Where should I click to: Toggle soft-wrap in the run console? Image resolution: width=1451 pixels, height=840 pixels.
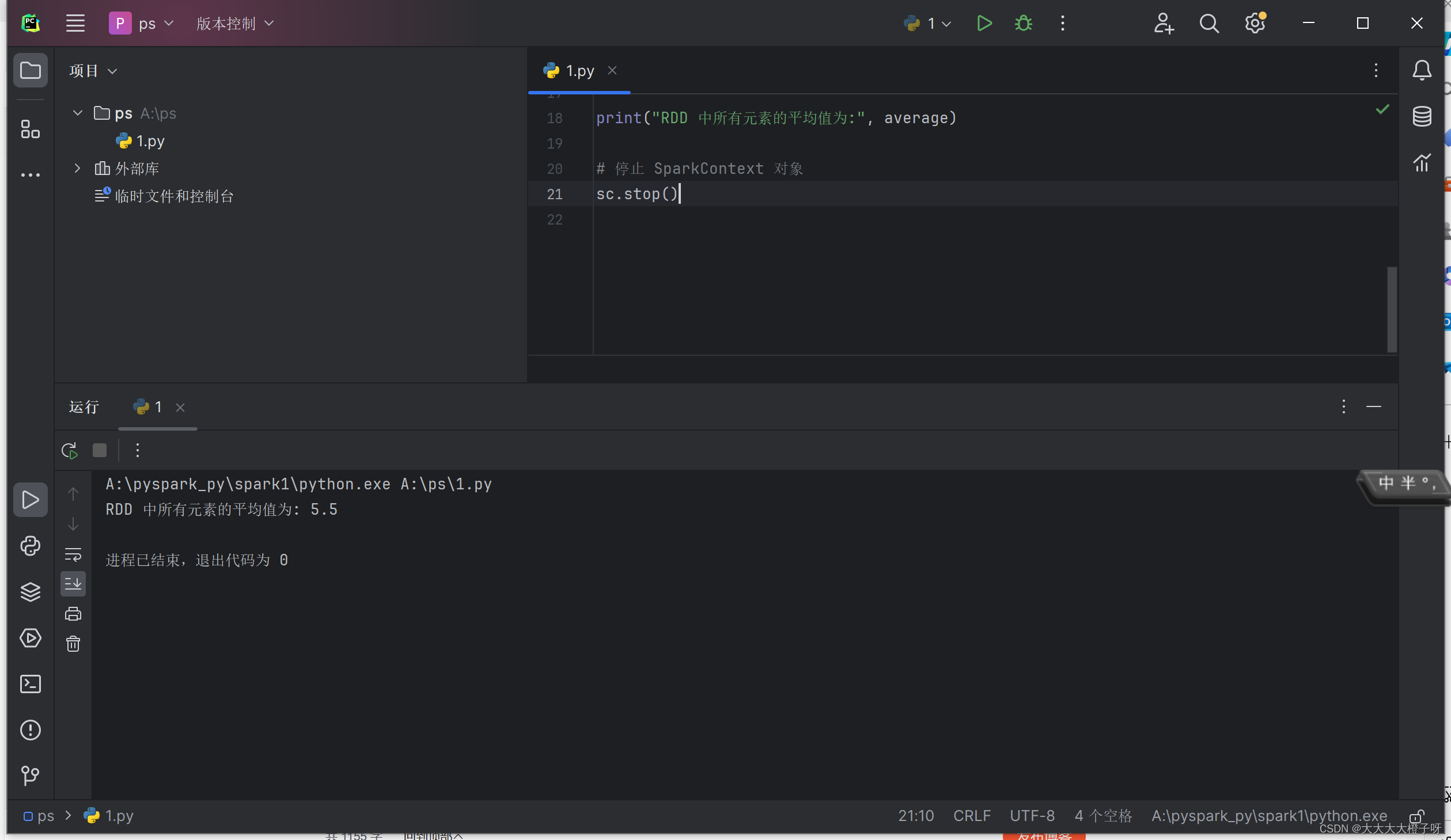coord(73,554)
